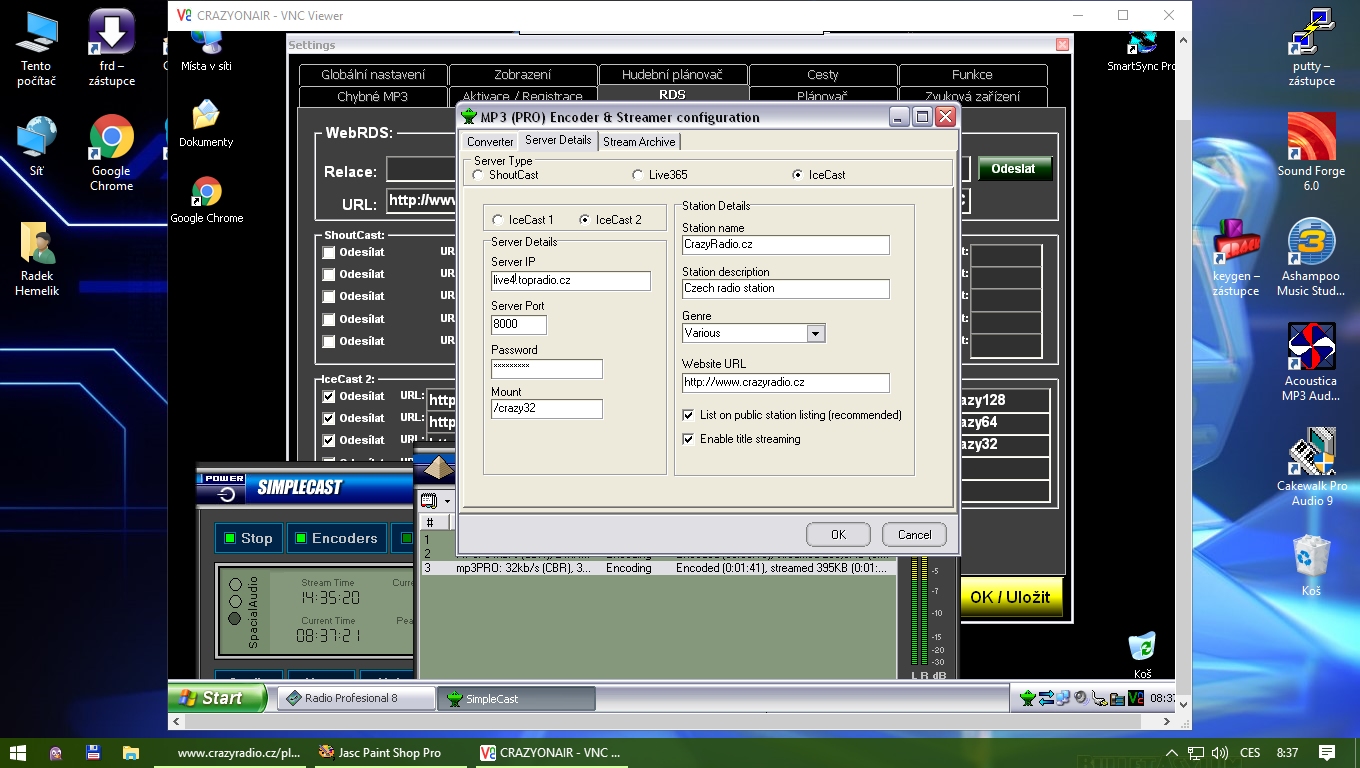This screenshot has width=1360, height=768.
Task: Select the ShoutCast server type
Action: 478,175
